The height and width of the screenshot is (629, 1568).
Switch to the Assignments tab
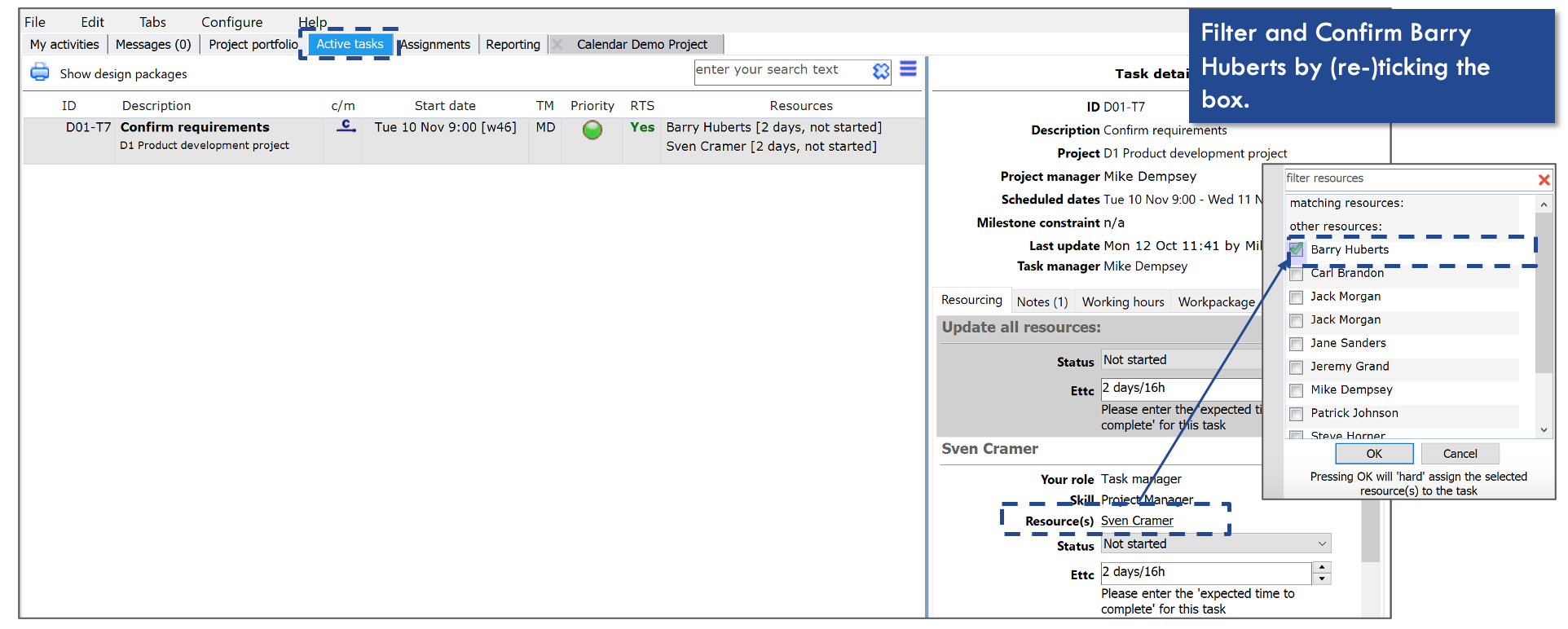point(435,44)
